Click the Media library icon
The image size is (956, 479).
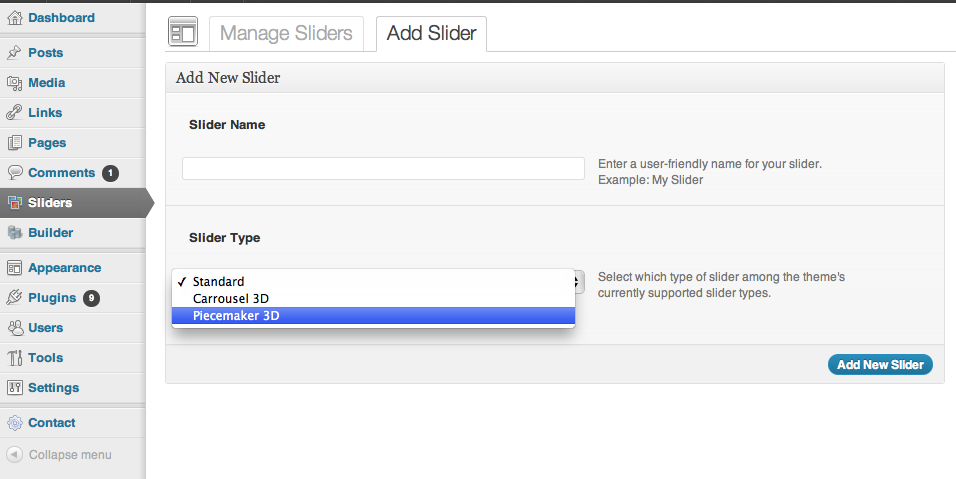pyautogui.click(x=15, y=83)
